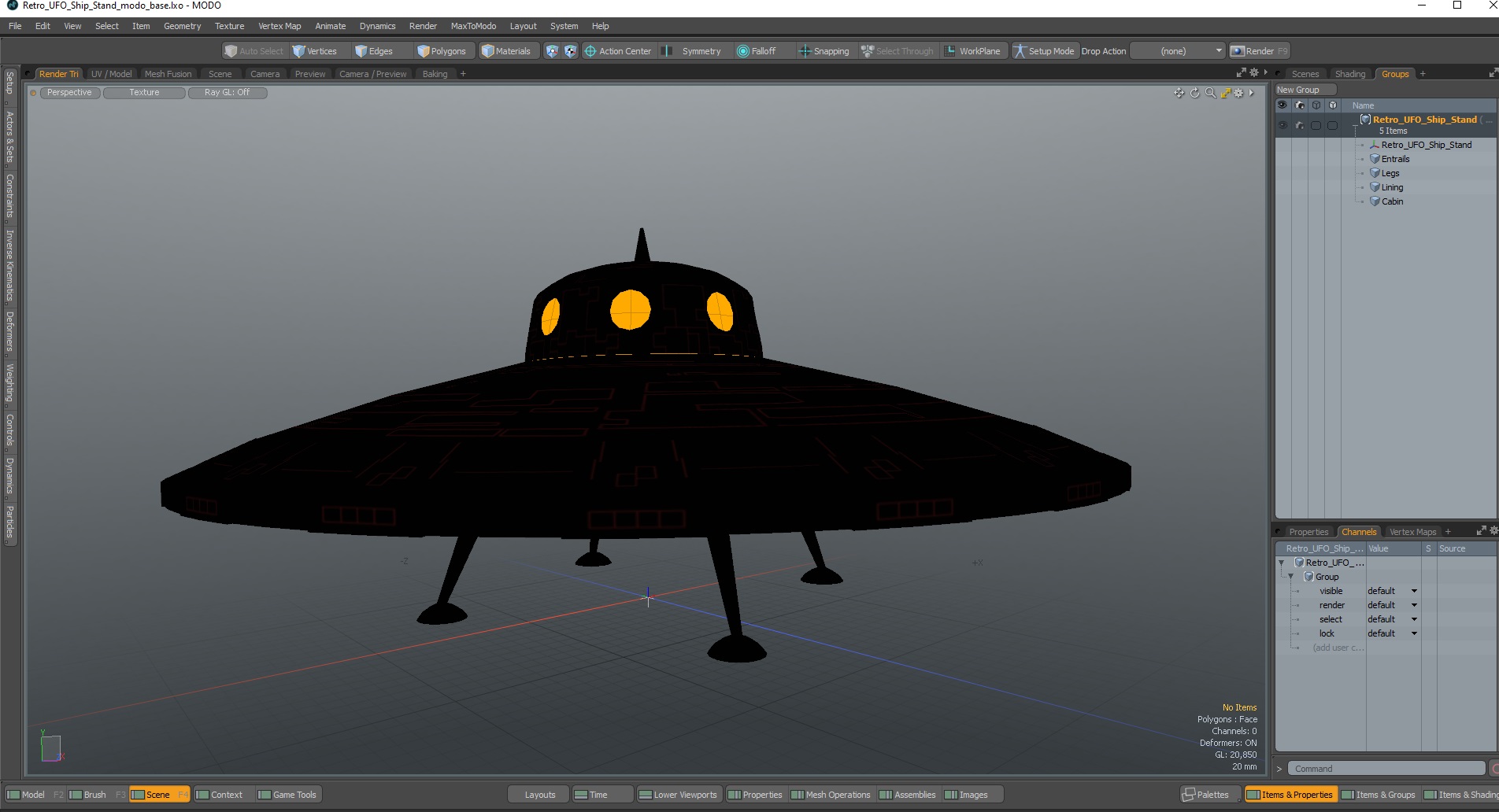Click the render camera column header icon
1499x812 pixels.
1300,105
